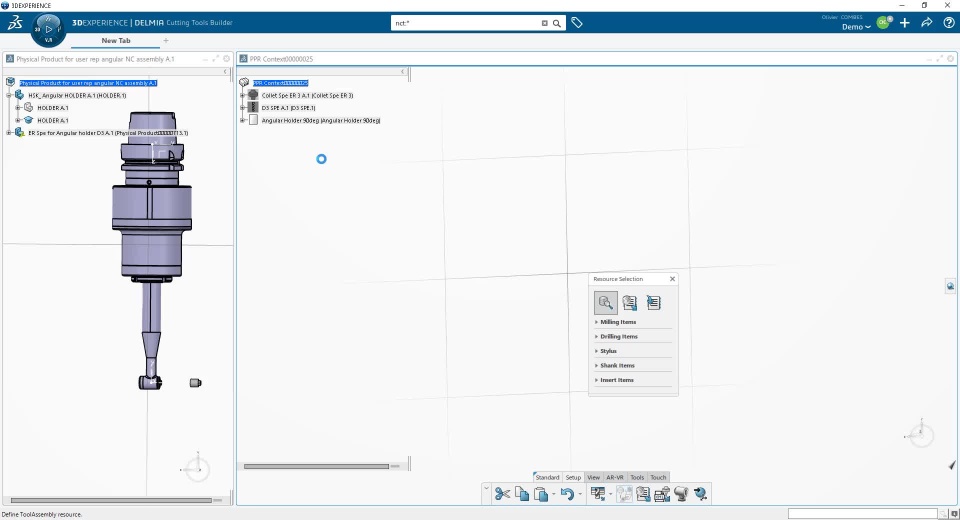Open the Demo user dropdown
The image size is (960, 520).
856,27
